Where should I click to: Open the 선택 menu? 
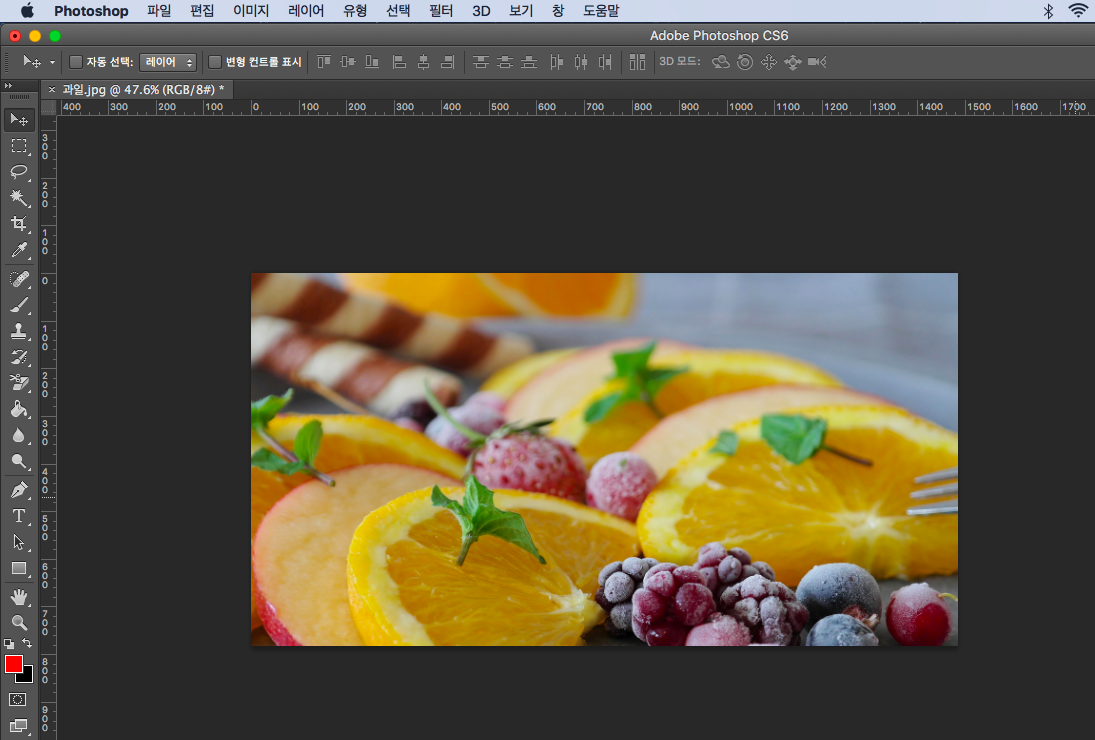(x=398, y=11)
